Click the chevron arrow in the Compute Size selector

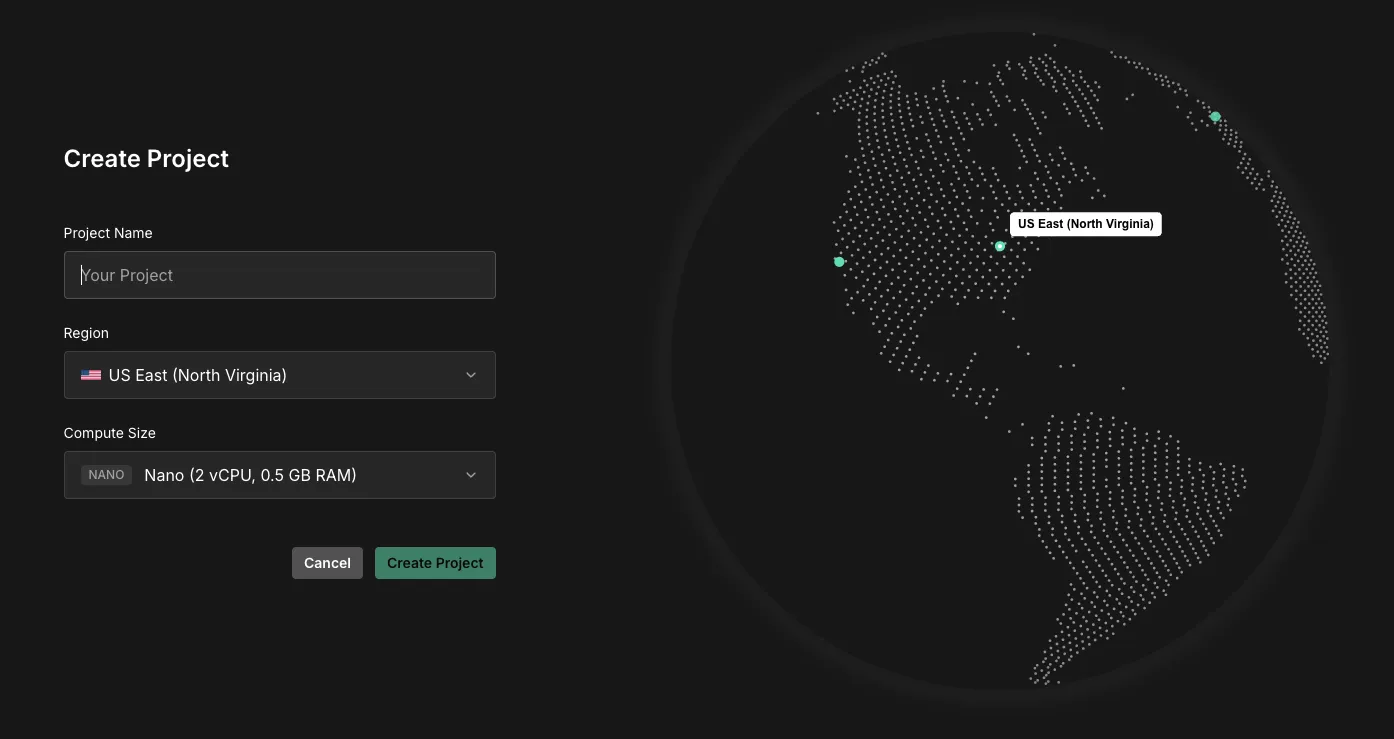coord(471,475)
